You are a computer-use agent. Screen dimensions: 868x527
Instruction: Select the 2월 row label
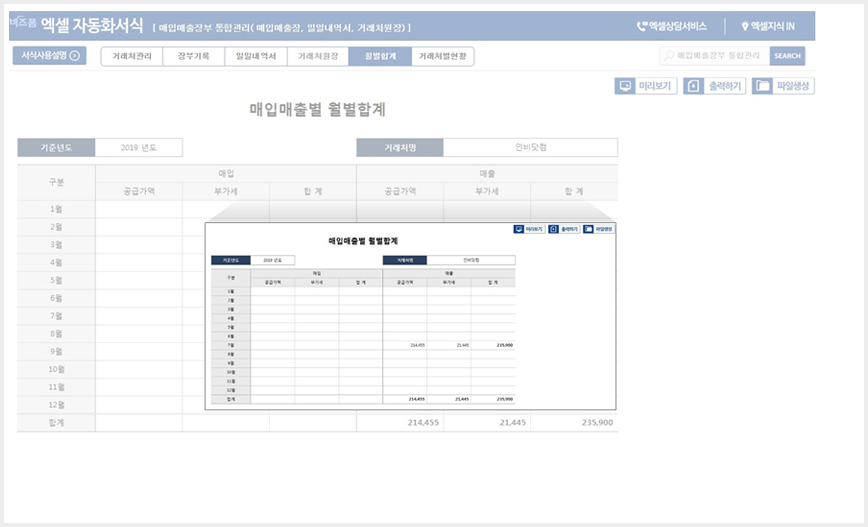[x=56, y=227]
